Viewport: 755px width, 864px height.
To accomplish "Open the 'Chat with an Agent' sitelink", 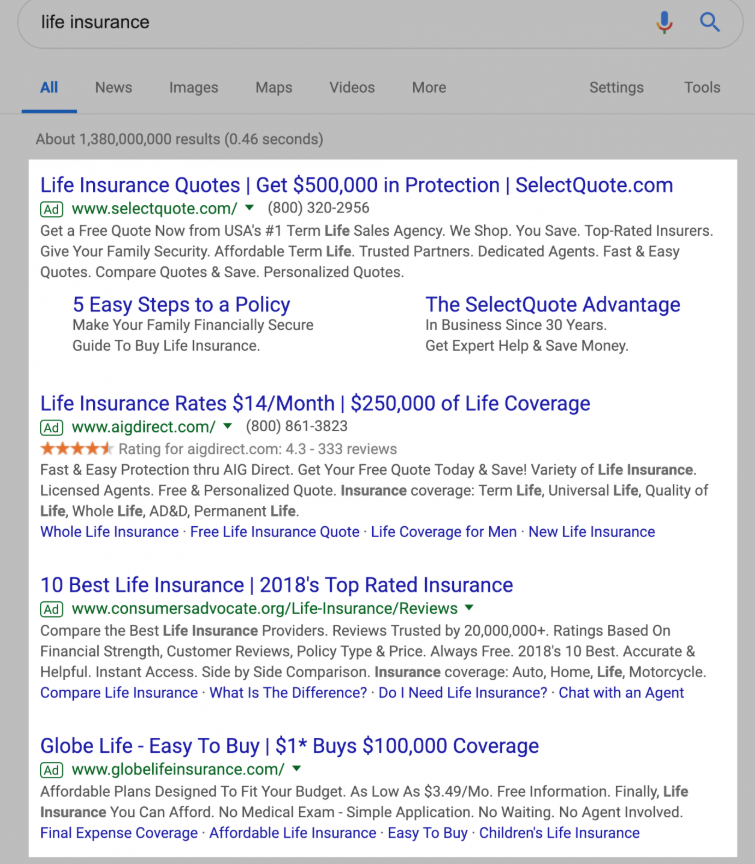I will pyautogui.click(x=621, y=693).
